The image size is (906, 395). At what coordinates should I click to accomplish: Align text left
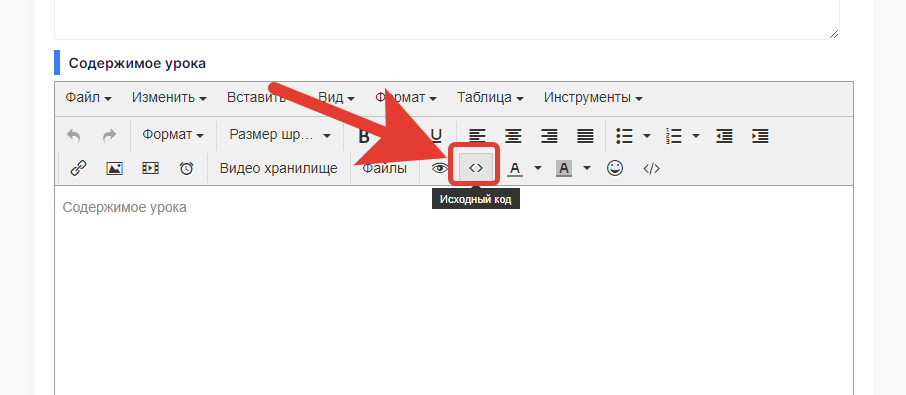(477, 136)
